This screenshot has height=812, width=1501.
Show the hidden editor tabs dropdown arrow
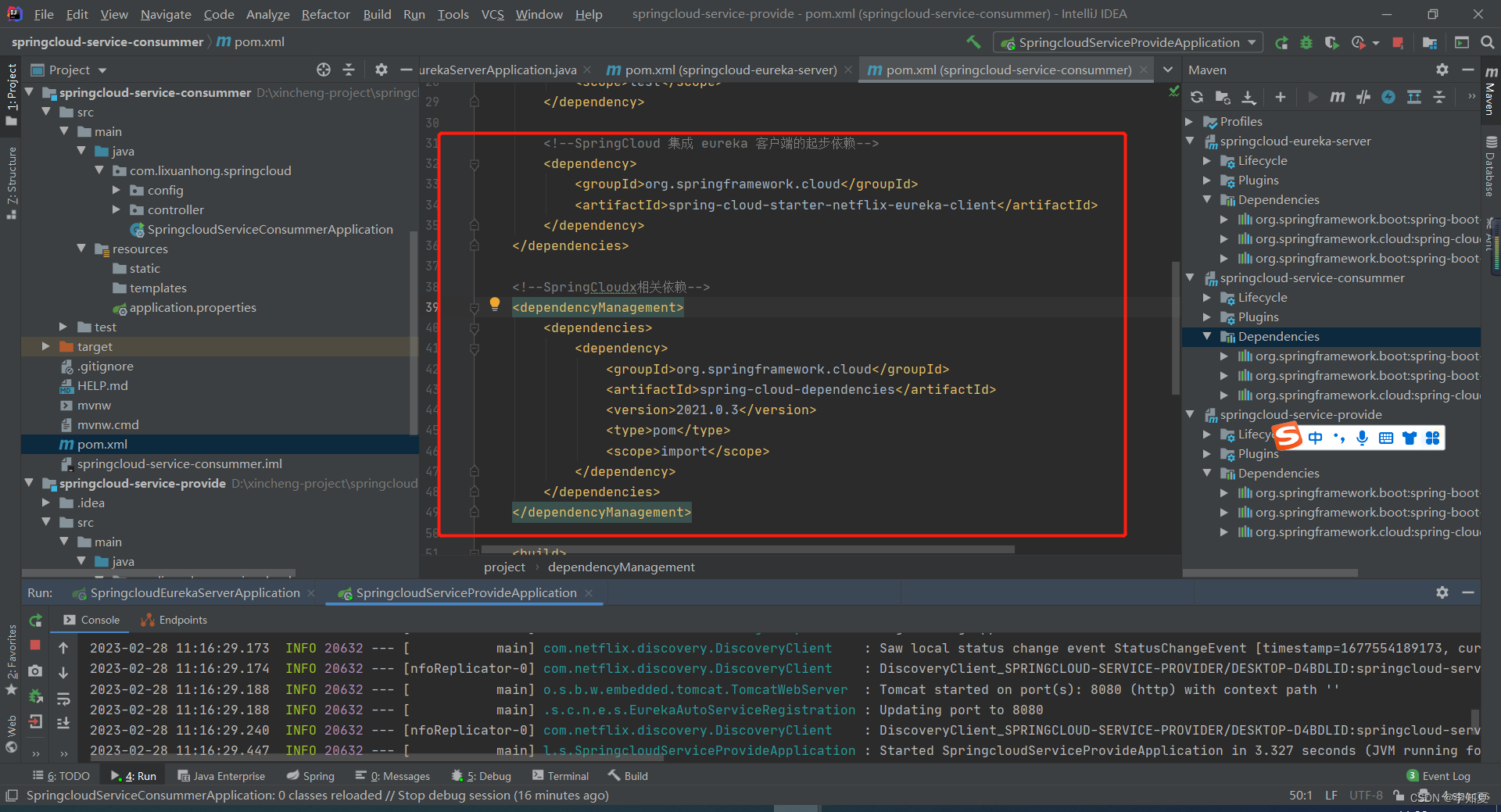(x=1168, y=70)
